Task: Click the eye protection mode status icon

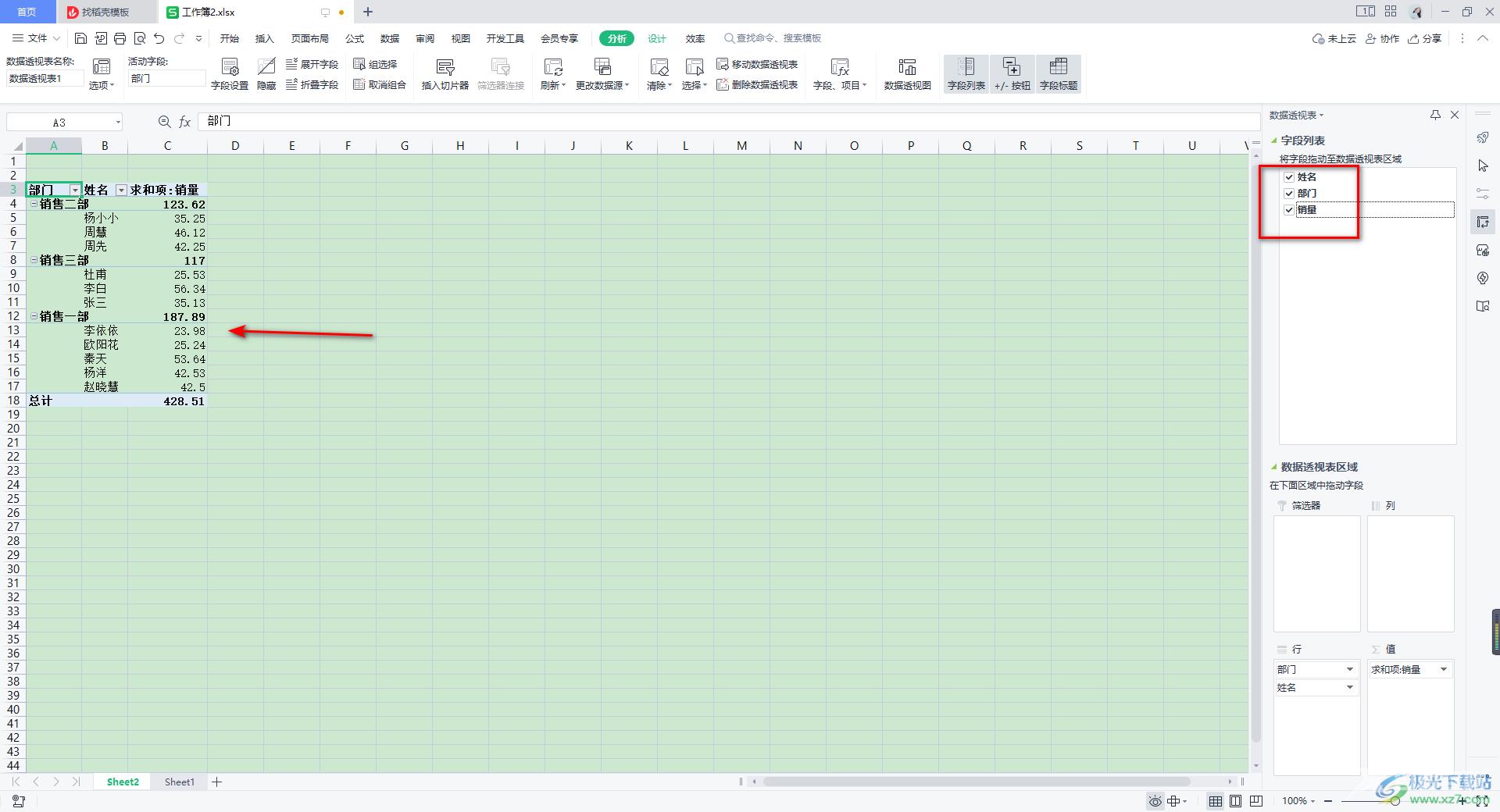Action: (x=1155, y=801)
